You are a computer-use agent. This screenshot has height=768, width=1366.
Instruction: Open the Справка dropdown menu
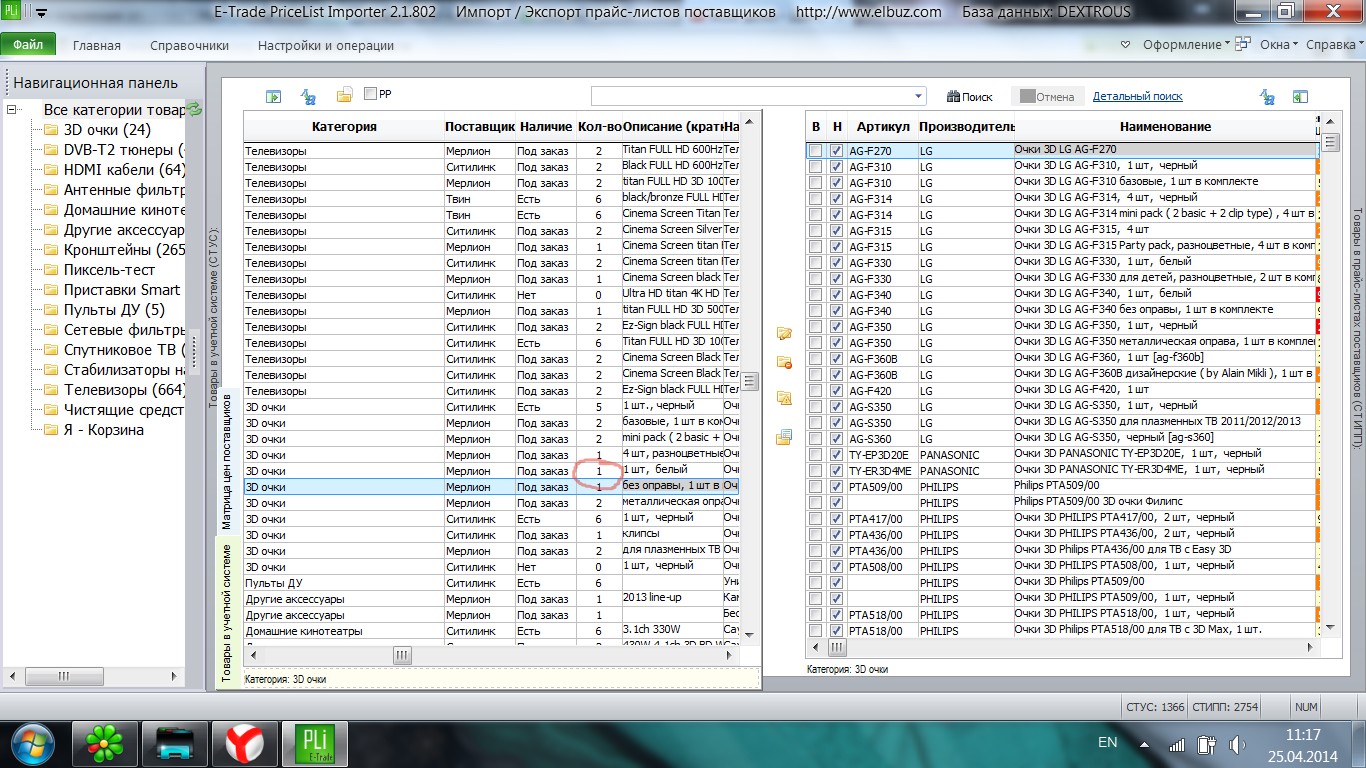(x=1335, y=45)
